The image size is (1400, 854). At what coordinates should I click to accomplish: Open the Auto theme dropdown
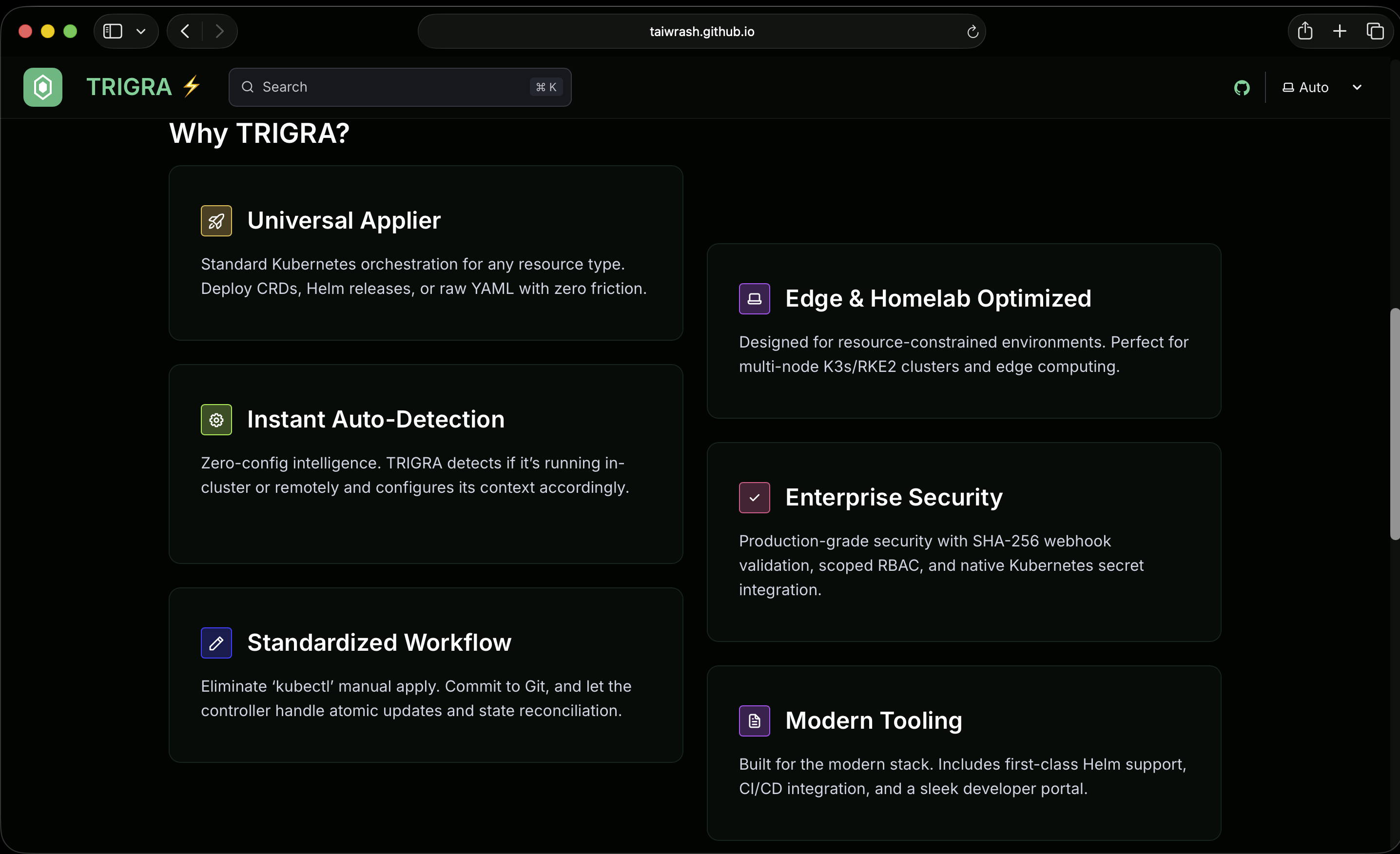[1322, 88]
